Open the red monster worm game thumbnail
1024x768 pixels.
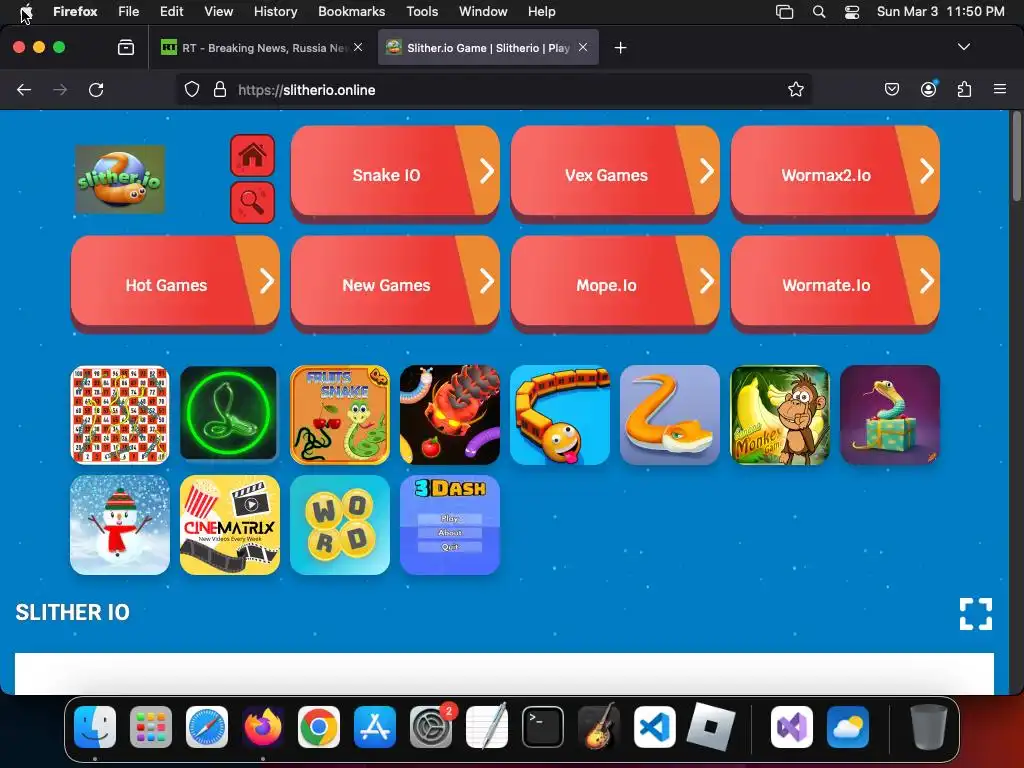[449, 415]
